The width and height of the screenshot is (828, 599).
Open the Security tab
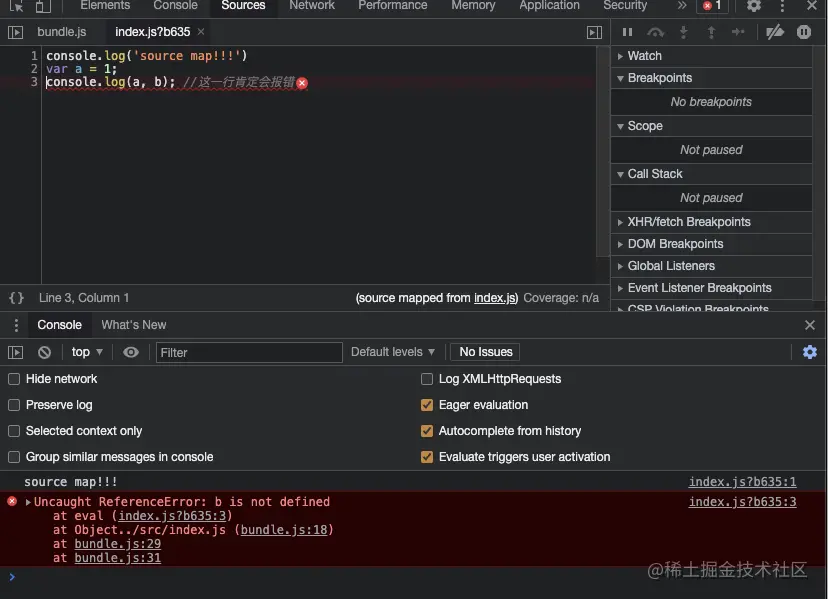coord(625,6)
